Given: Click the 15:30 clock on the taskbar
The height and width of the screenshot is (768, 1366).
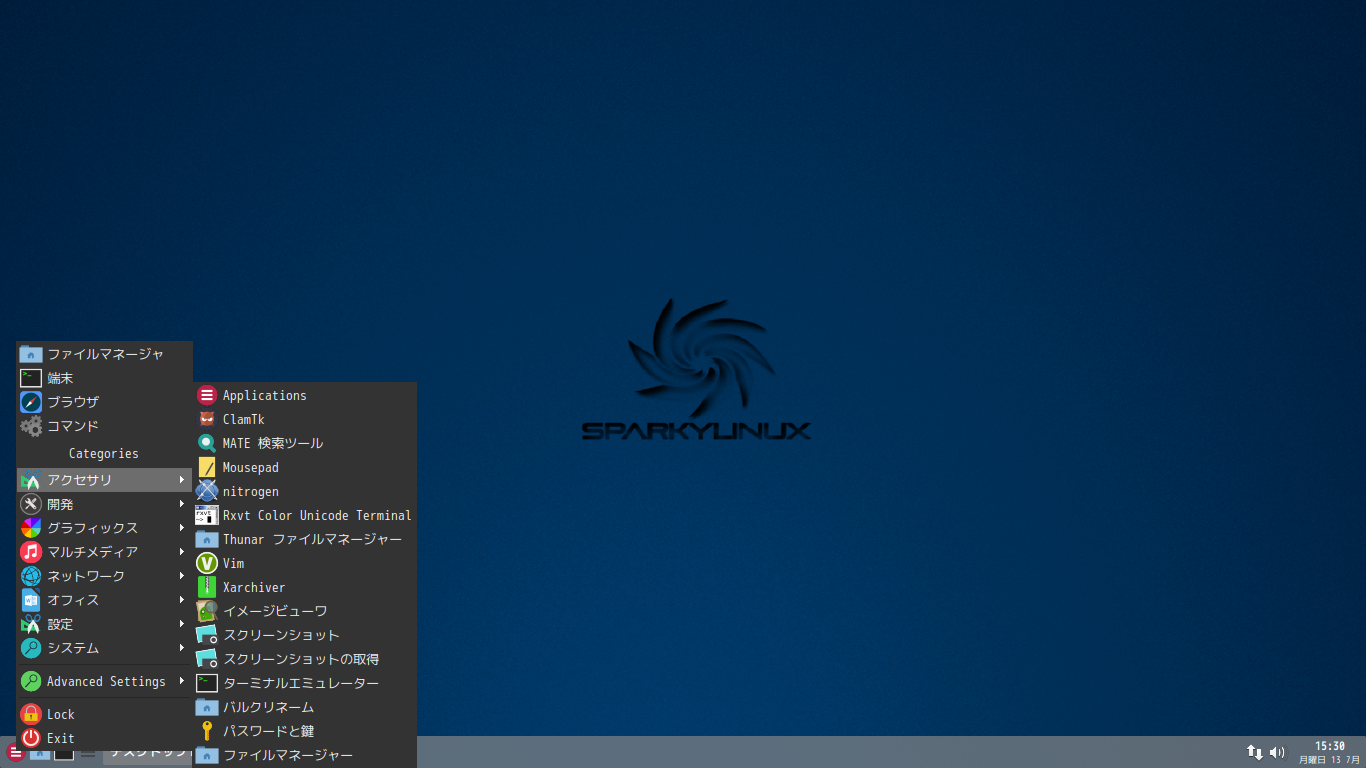Looking at the screenshot, I should click(x=1329, y=746).
